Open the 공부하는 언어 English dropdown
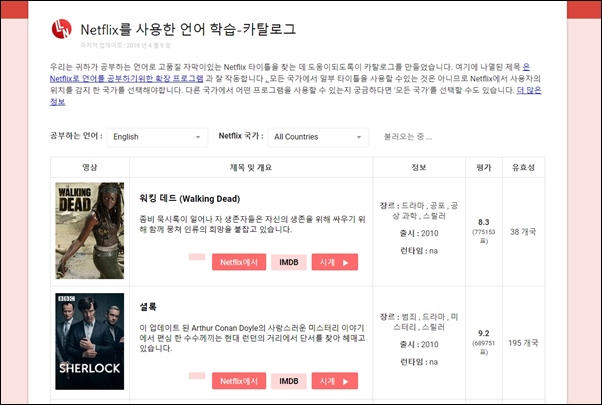602x405 pixels. click(157, 137)
